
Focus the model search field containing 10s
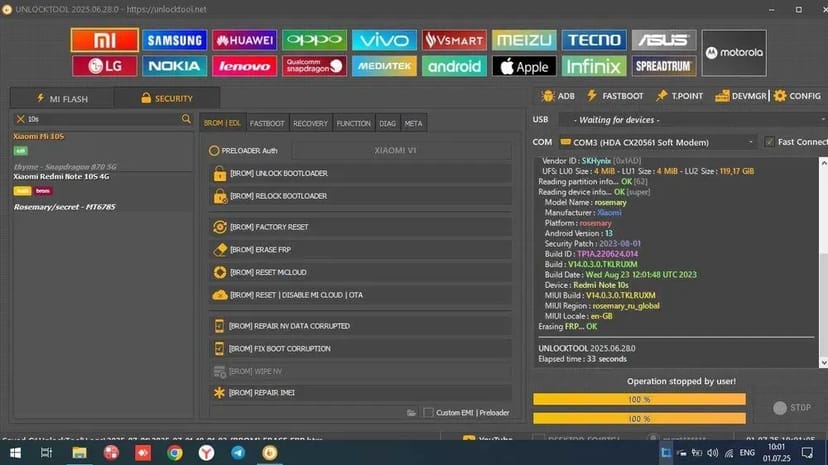coord(103,119)
